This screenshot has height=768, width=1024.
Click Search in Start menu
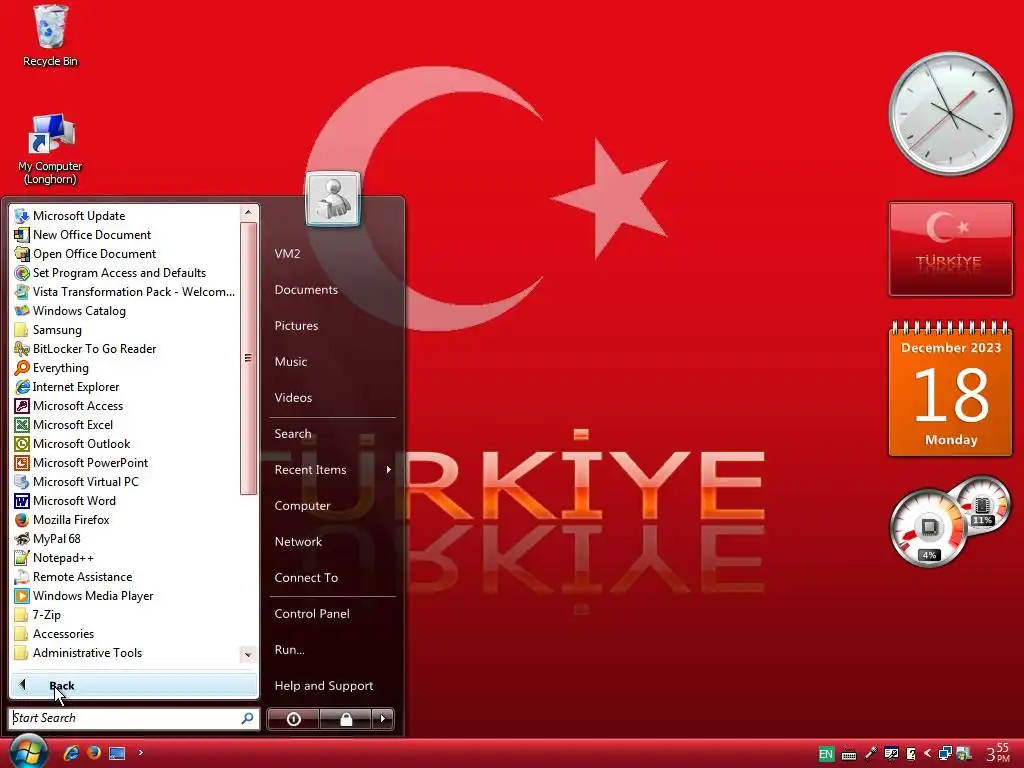coord(293,434)
